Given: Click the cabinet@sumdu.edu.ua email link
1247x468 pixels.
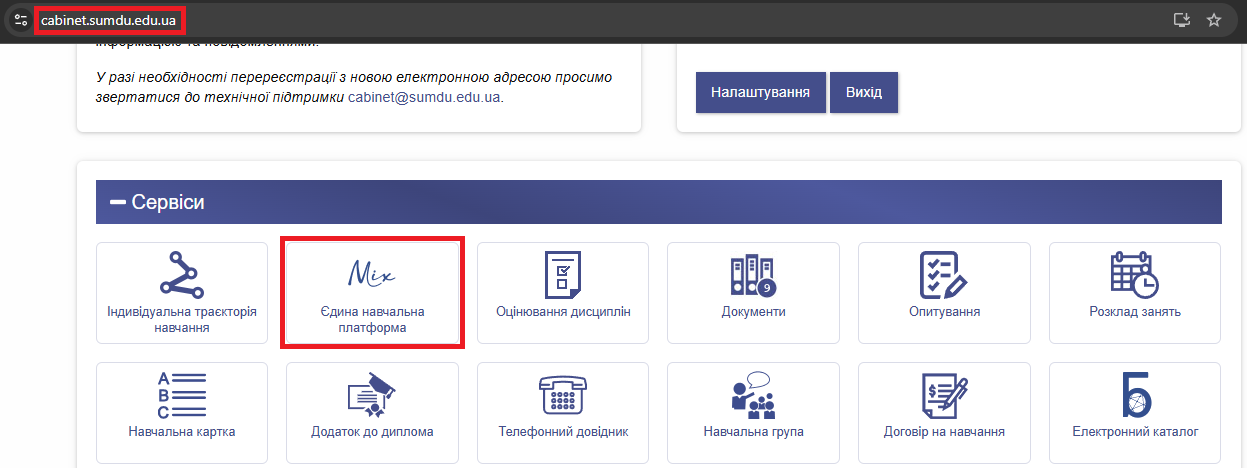Looking at the screenshot, I should coord(424,97).
